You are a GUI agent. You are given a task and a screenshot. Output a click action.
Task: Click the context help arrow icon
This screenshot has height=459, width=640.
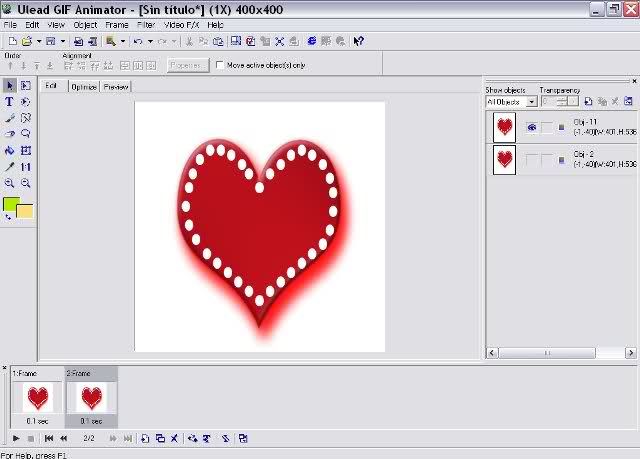coord(358,41)
